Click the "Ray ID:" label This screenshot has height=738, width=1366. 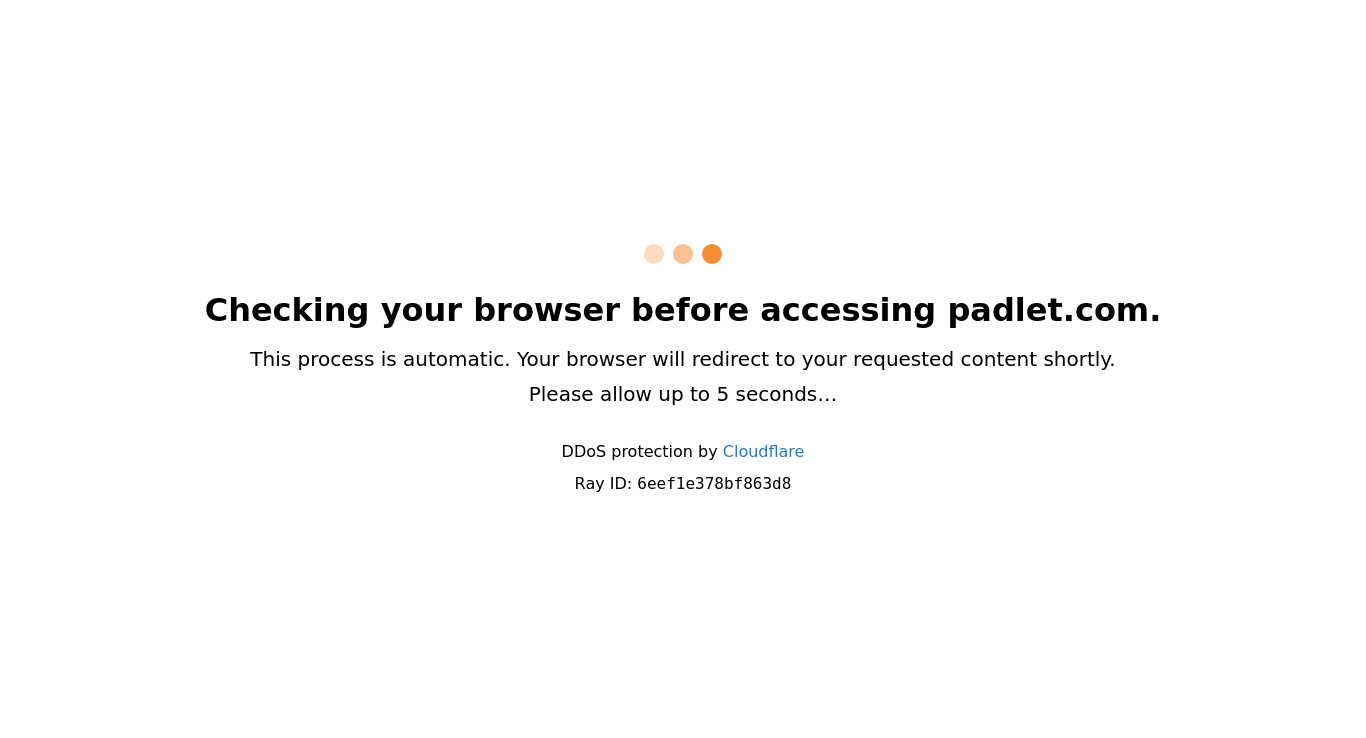tap(603, 484)
